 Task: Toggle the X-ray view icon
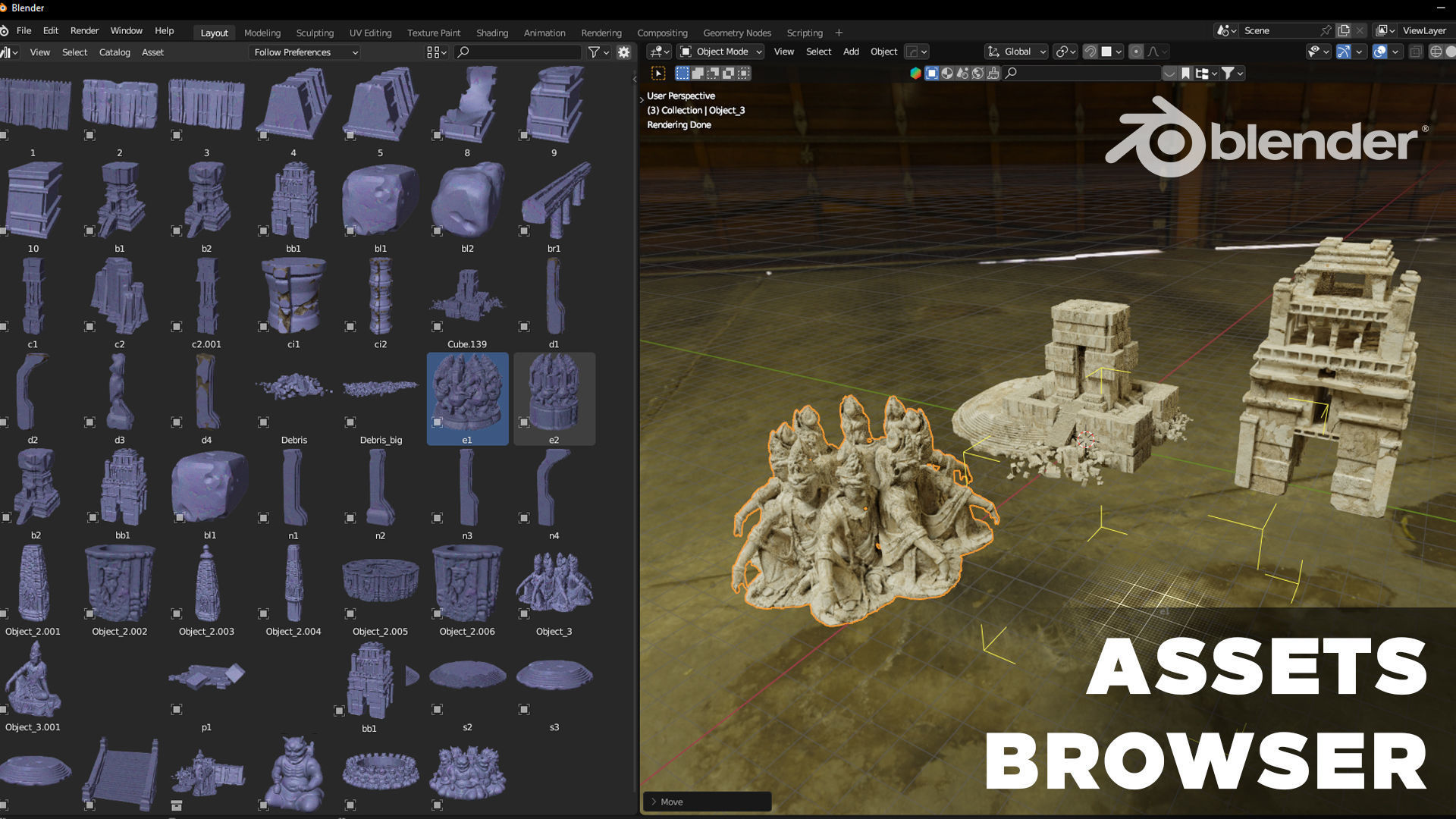pos(1416,52)
